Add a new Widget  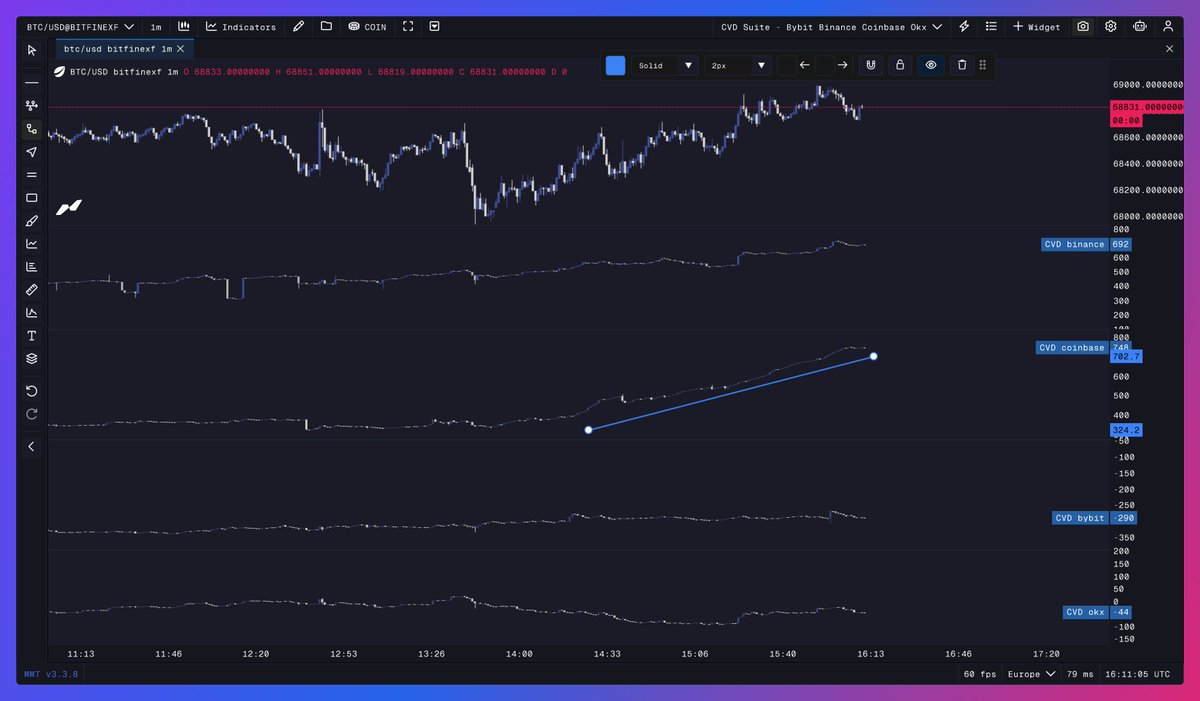click(x=1036, y=27)
